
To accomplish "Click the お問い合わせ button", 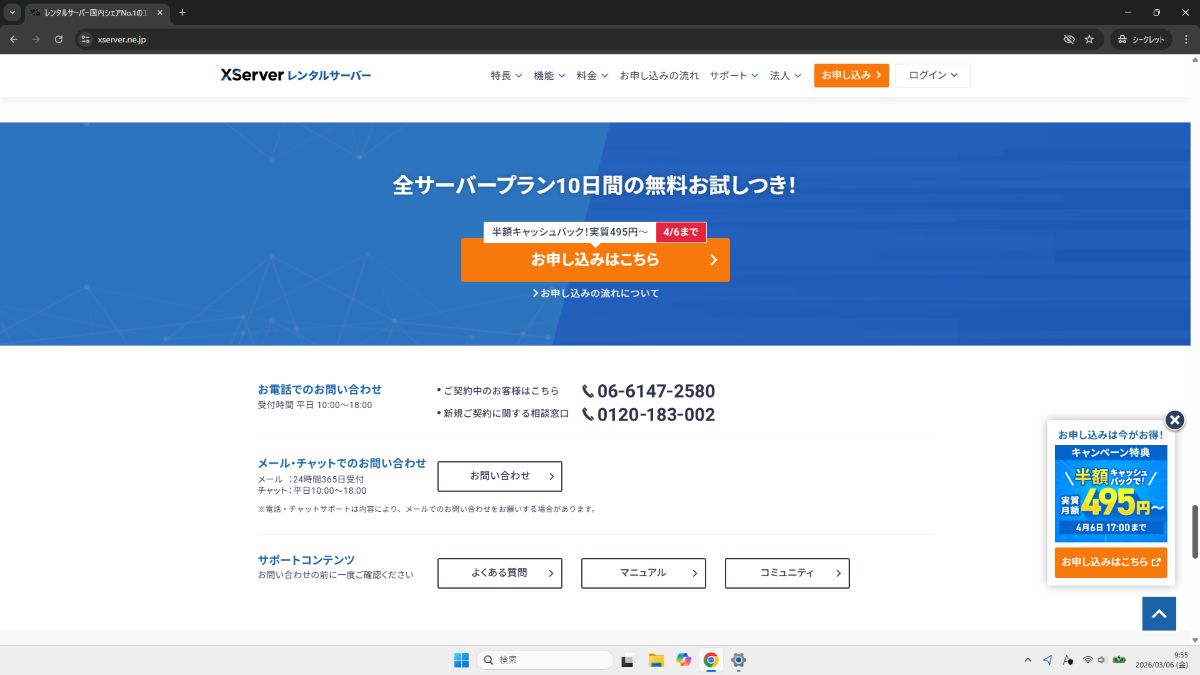I will coord(499,476).
